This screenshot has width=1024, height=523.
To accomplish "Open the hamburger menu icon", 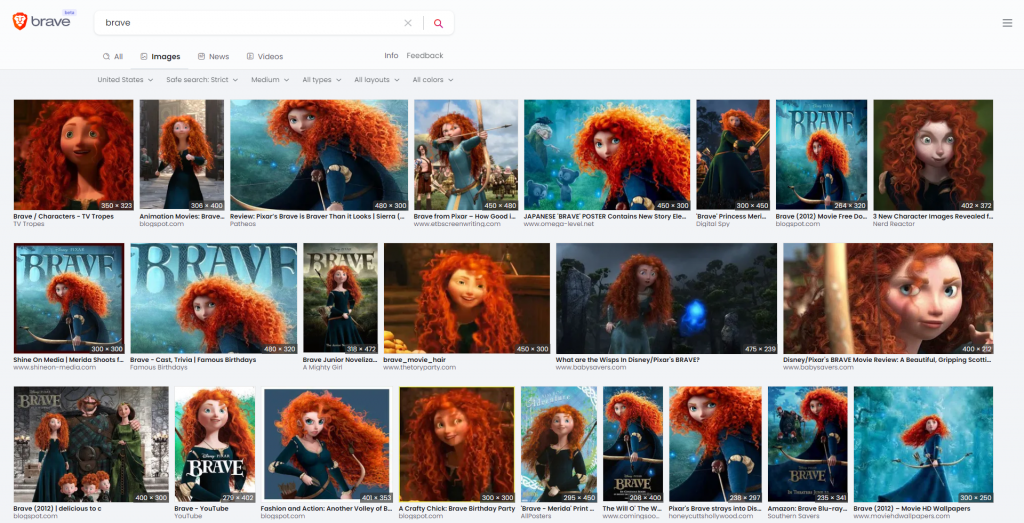I will 1006,23.
